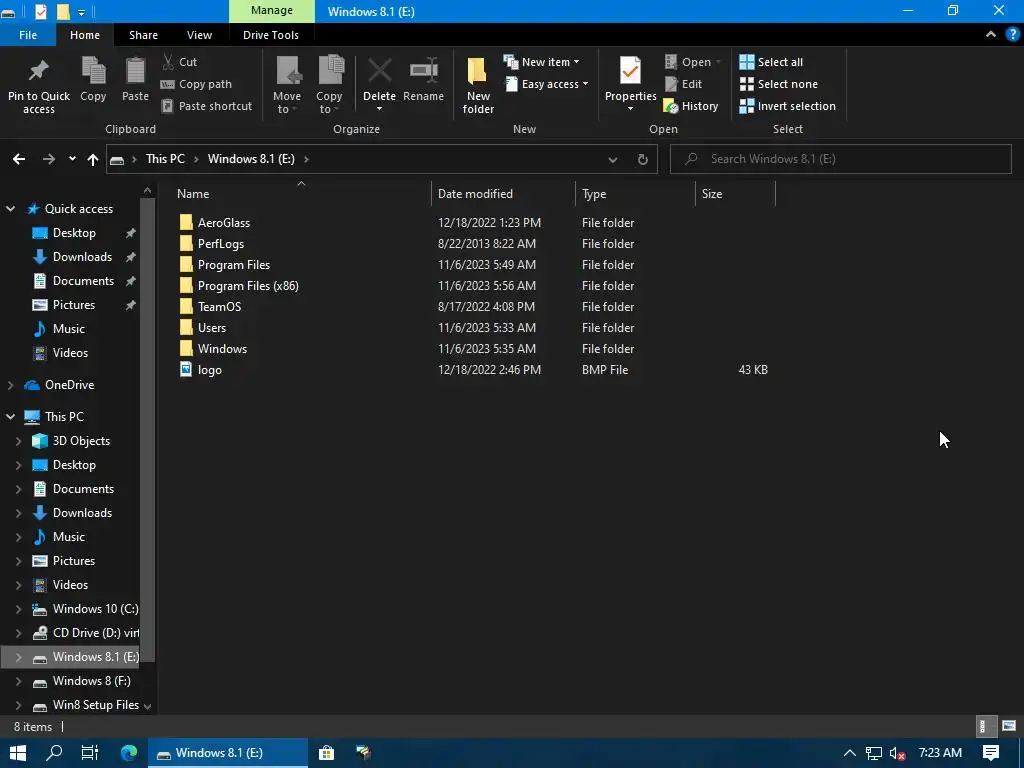Viewport: 1024px width, 768px height.
Task: Open the notification Action Center
Action: pyautogui.click(x=991, y=752)
